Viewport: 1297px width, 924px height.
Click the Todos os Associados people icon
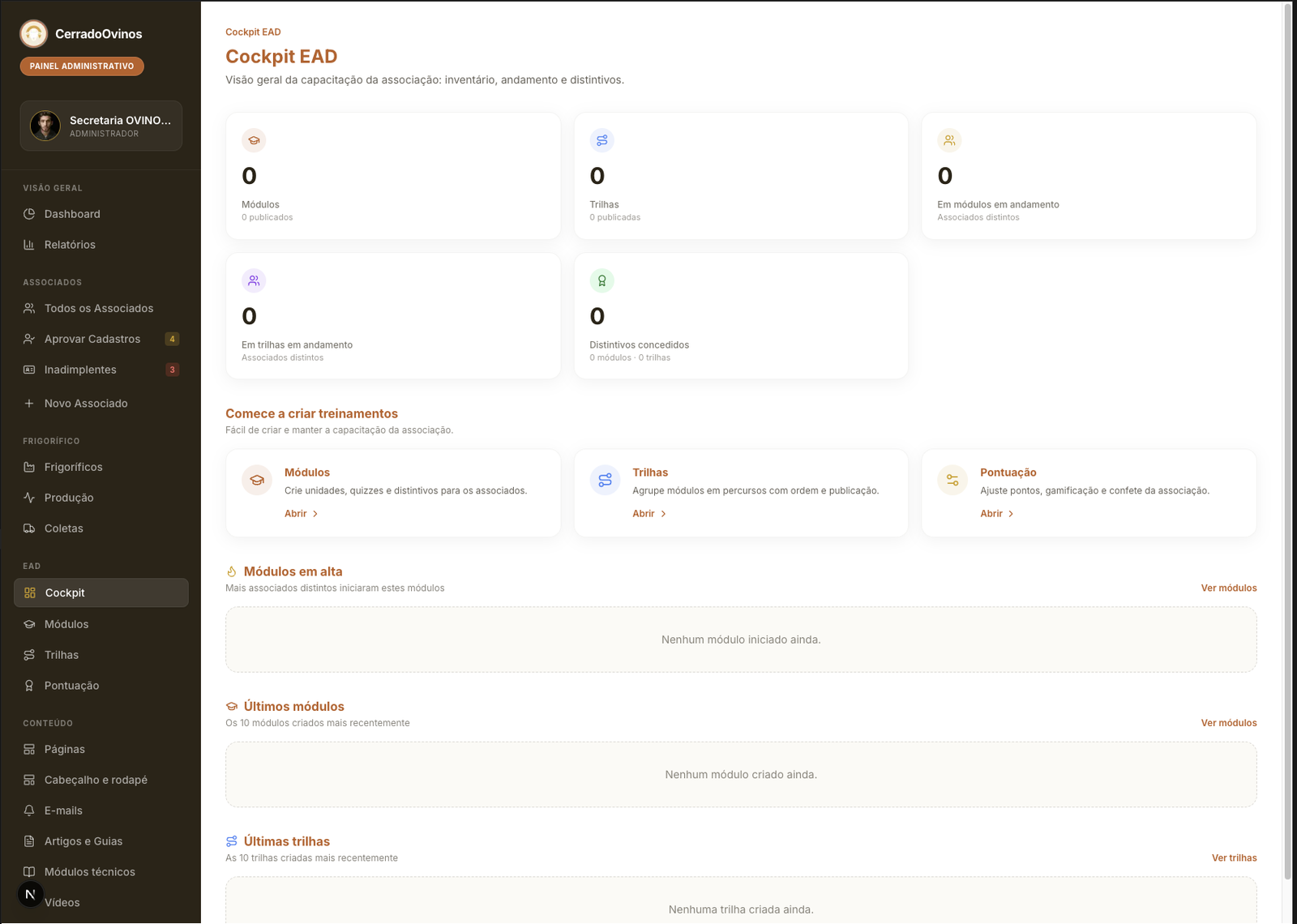tap(29, 308)
